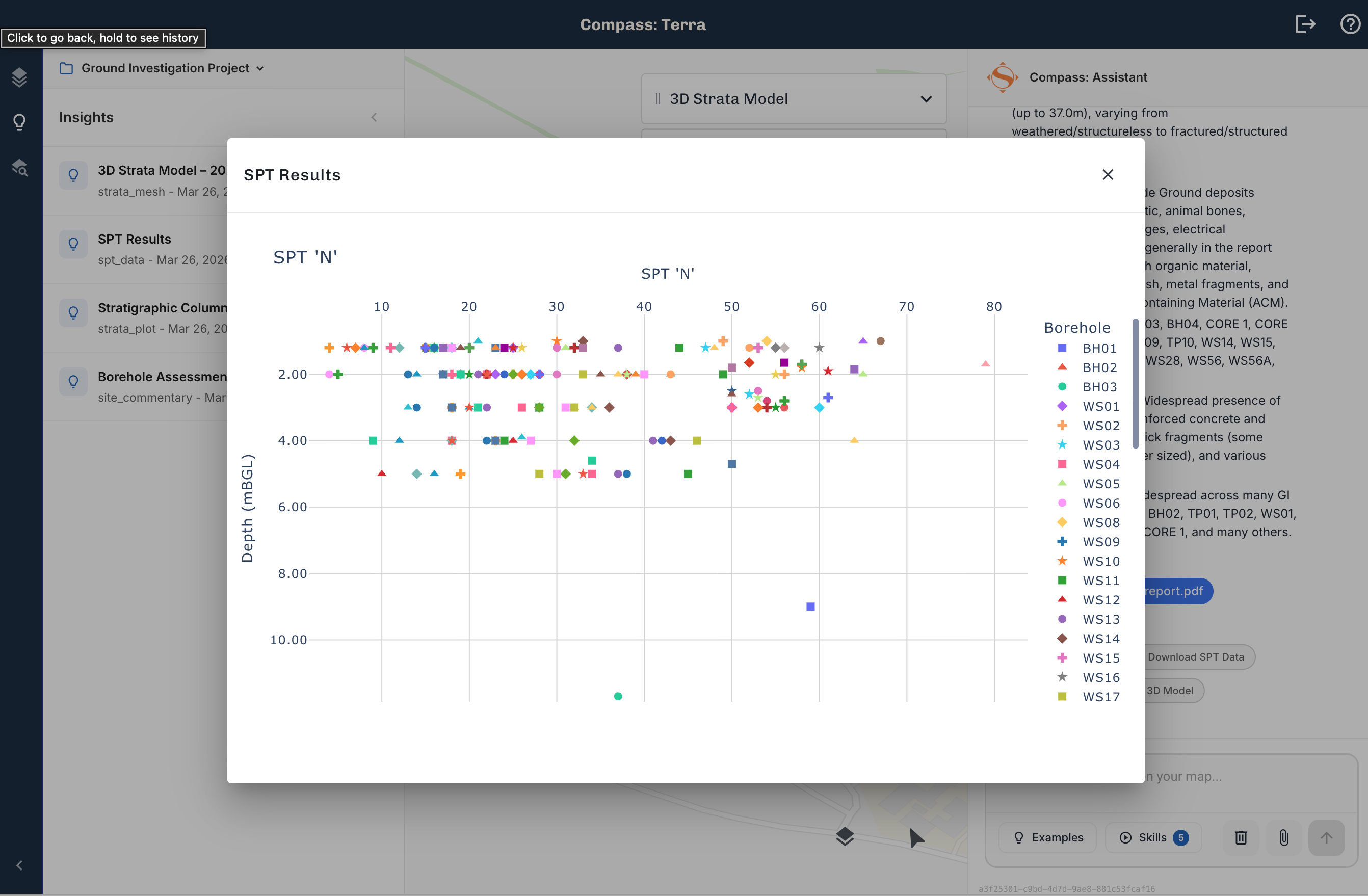
Task: Open help via the question mark icon
Action: 1350,23
